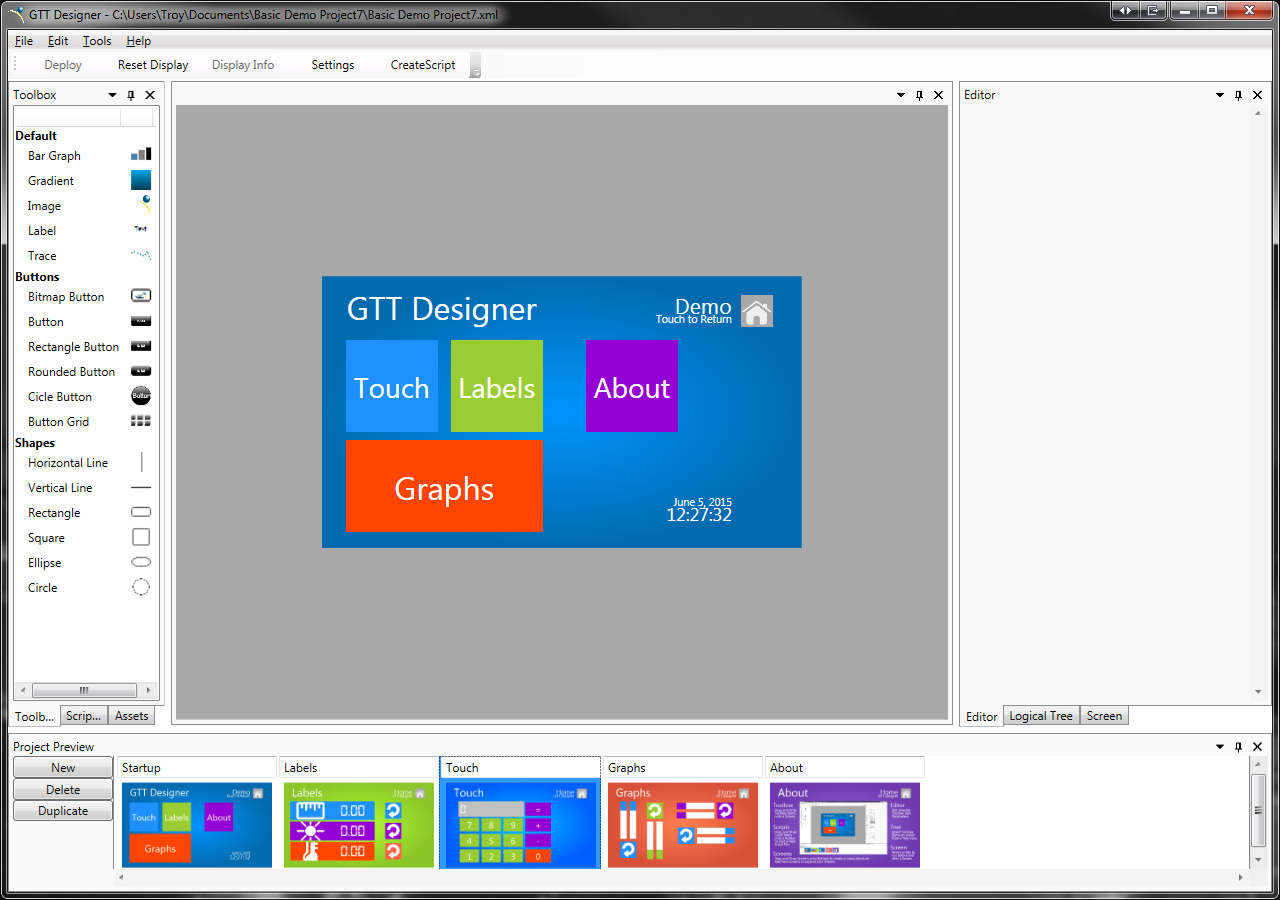
Task: Switch to the Logical Tree tab
Action: click(1041, 716)
